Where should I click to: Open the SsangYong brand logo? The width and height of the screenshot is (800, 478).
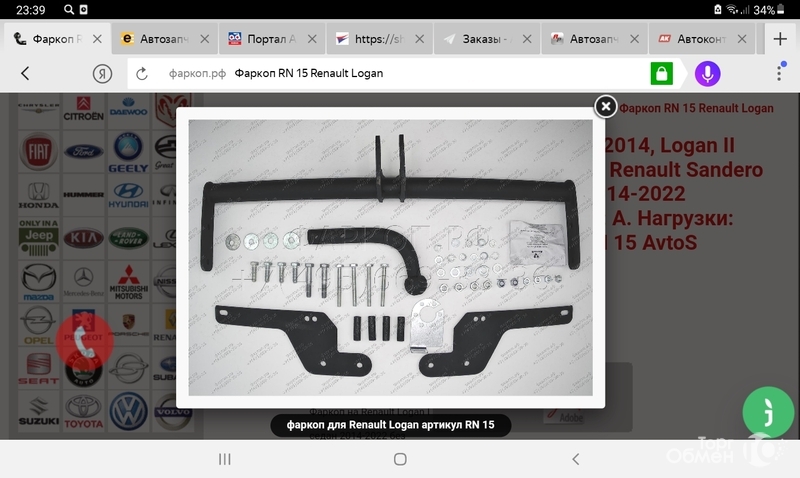128,368
